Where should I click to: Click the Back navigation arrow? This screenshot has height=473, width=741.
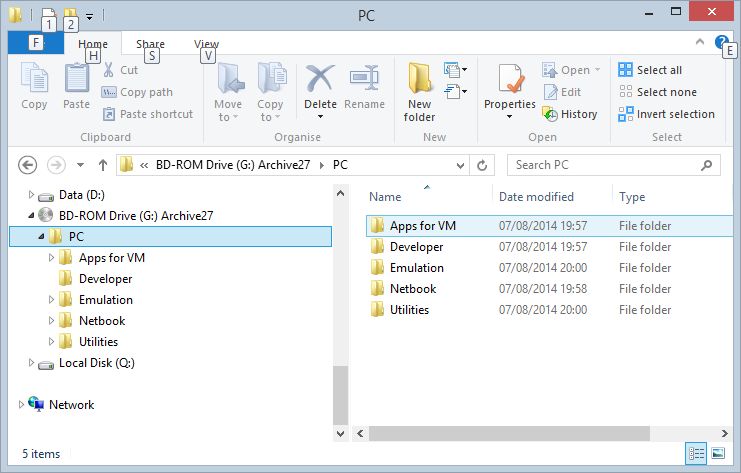[27, 165]
